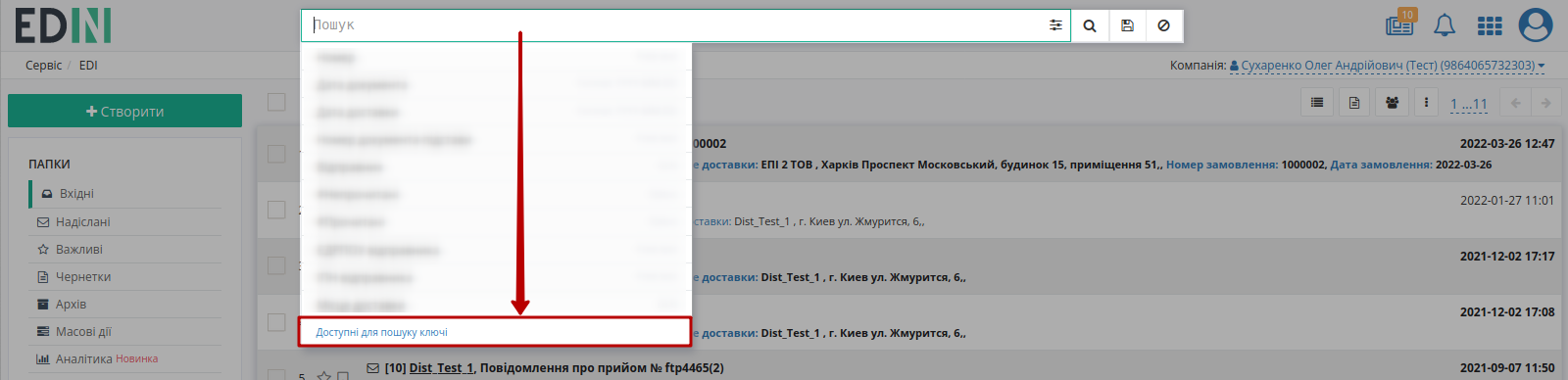
Task: Tick checkbox of the 2022-03-26 12:47 row
Action: [276, 154]
